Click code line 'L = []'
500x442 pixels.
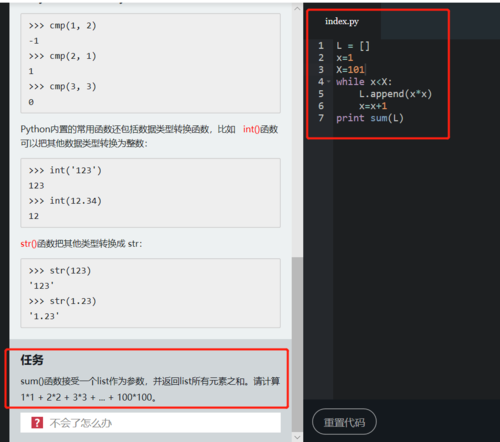353,46
